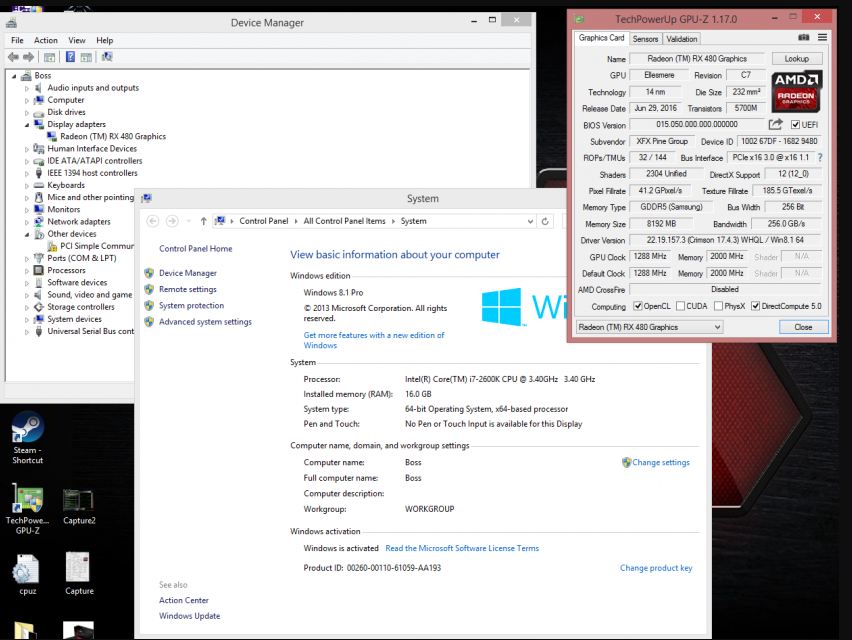Image resolution: width=852 pixels, height=640 pixels.
Task: Click the Up arrow in System window navigation
Action: 203,221
